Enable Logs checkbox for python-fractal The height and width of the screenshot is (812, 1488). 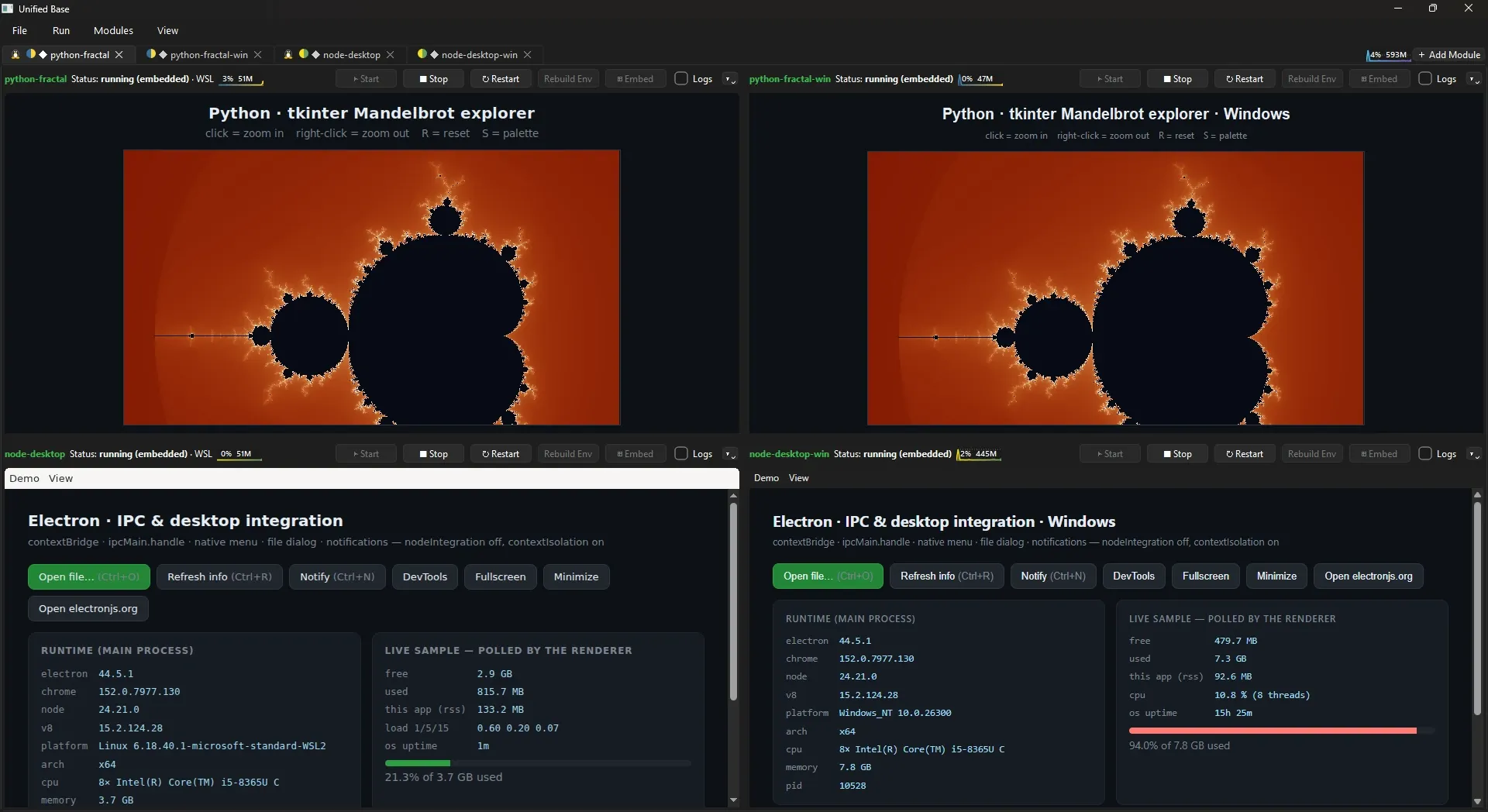pos(681,78)
